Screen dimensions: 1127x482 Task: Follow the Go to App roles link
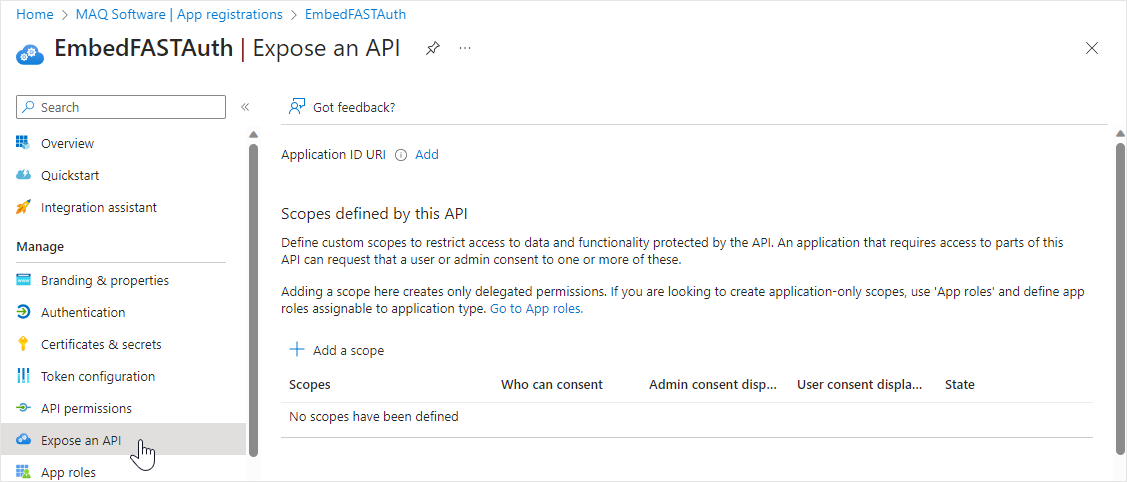point(536,309)
